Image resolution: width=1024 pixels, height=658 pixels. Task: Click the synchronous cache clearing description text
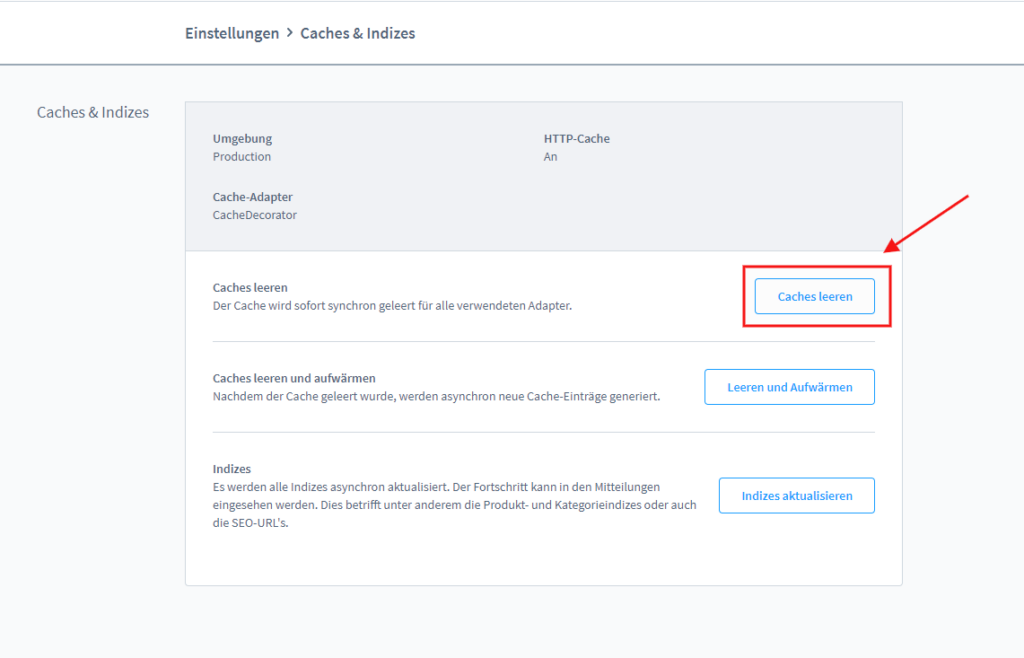392,305
